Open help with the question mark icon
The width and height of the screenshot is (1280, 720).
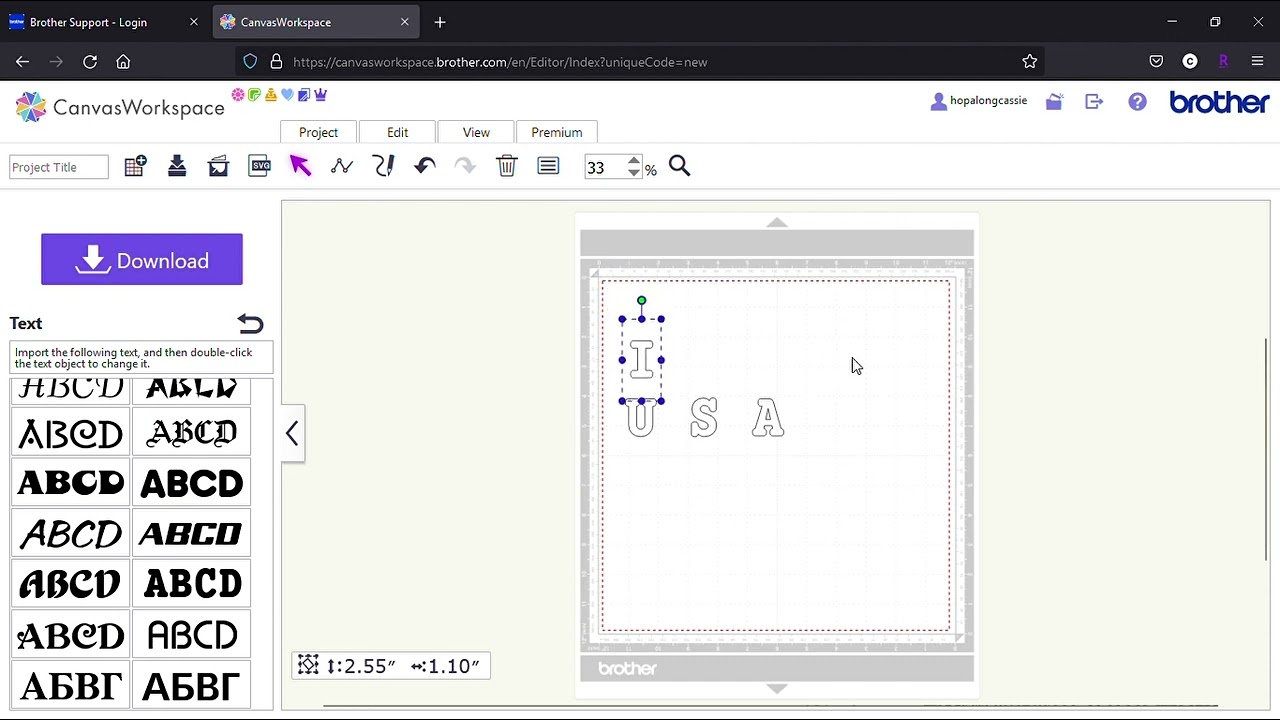[x=1137, y=101]
